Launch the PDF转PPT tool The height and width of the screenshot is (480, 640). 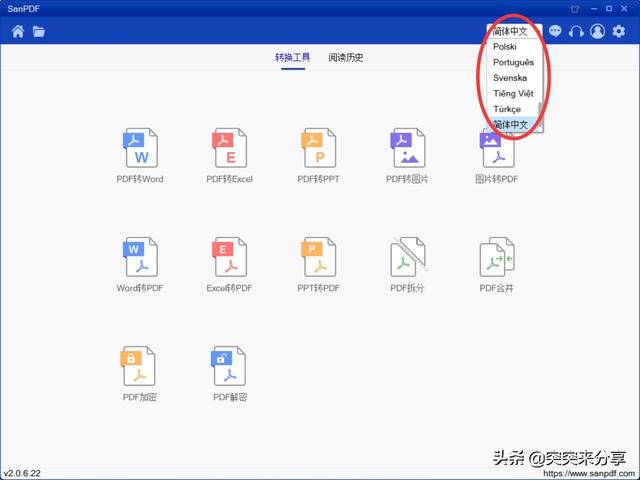coord(318,156)
